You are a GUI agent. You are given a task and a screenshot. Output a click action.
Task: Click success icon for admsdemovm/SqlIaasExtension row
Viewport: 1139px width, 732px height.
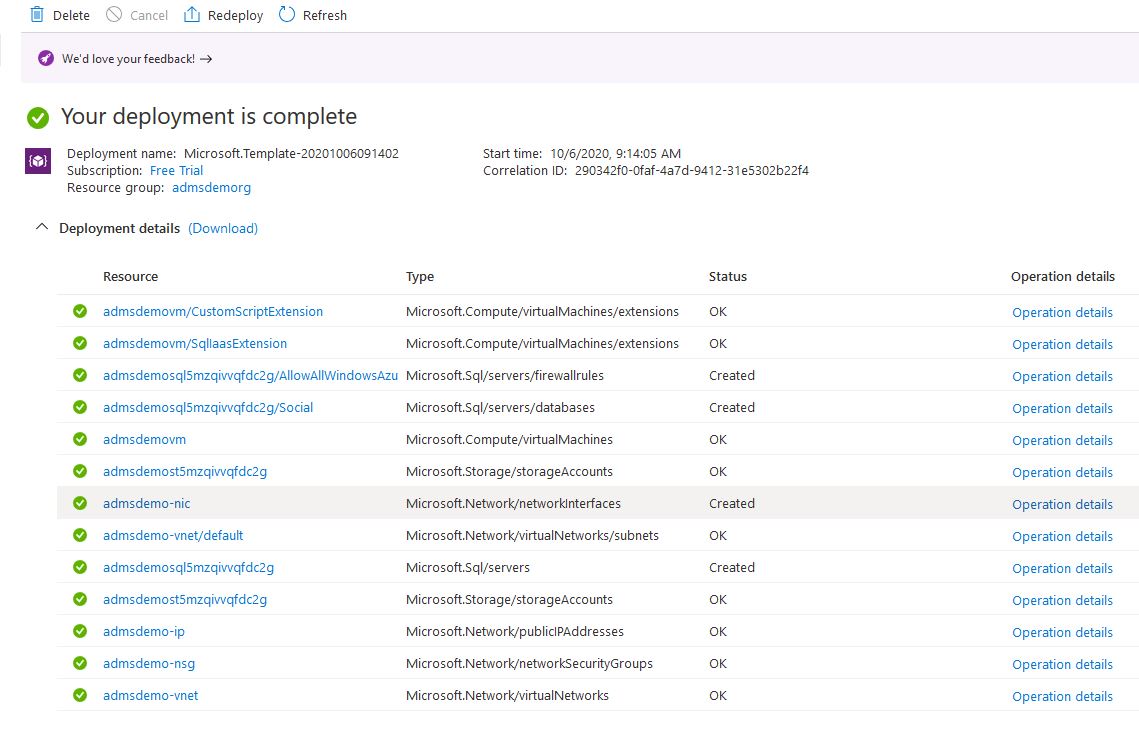(80, 343)
